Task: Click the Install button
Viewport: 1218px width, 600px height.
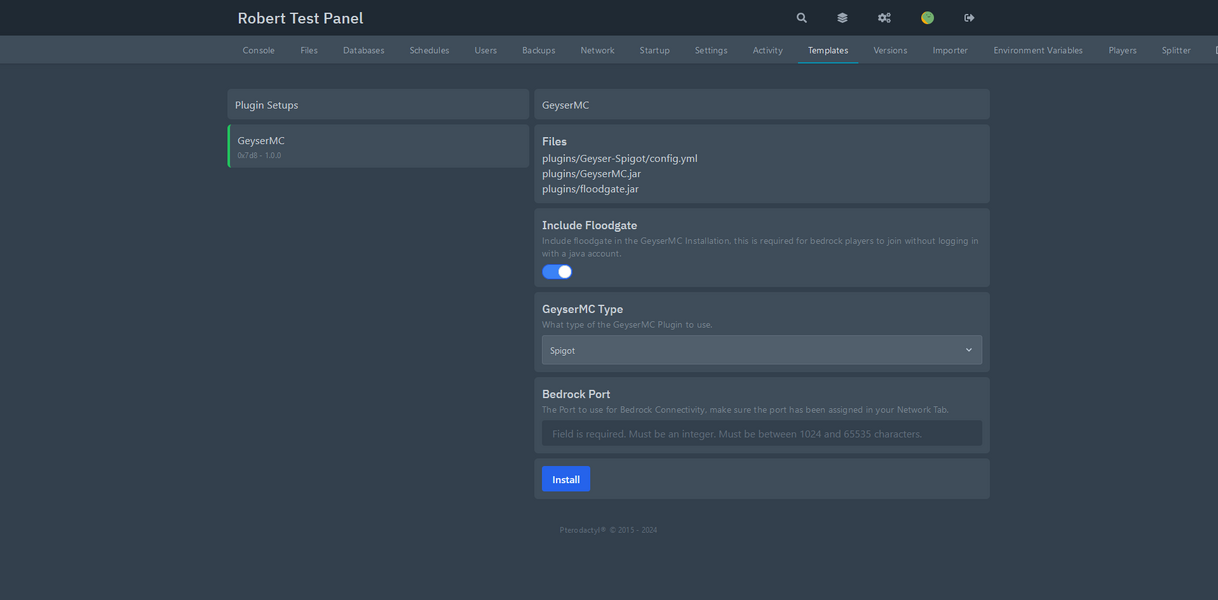Action: (x=565, y=478)
